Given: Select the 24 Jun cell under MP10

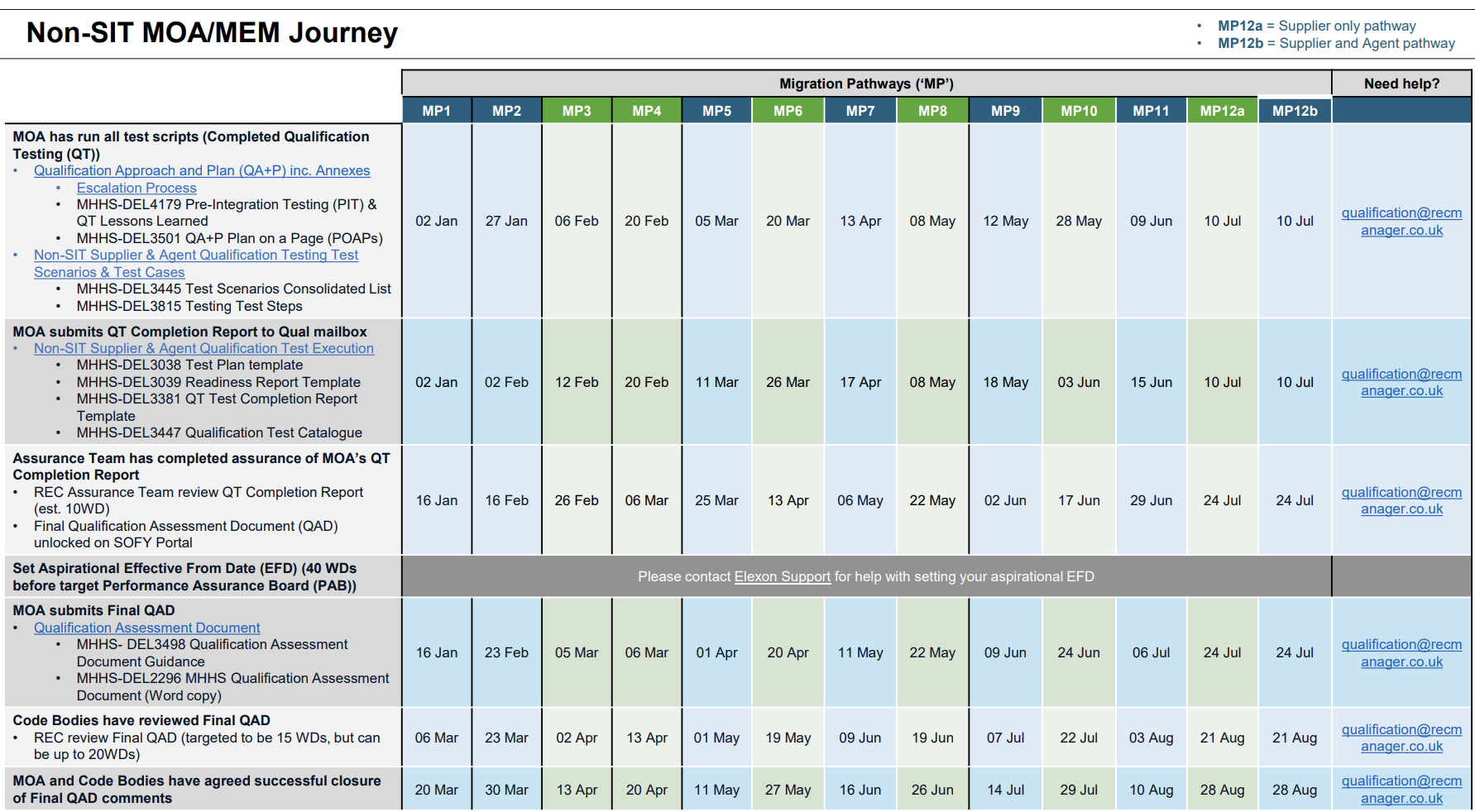Looking at the screenshot, I should pyautogui.click(x=1079, y=652).
